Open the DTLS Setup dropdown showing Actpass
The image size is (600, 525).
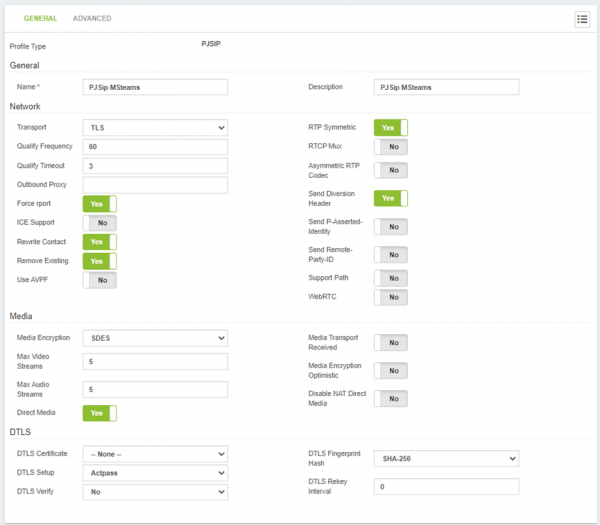(155, 473)
